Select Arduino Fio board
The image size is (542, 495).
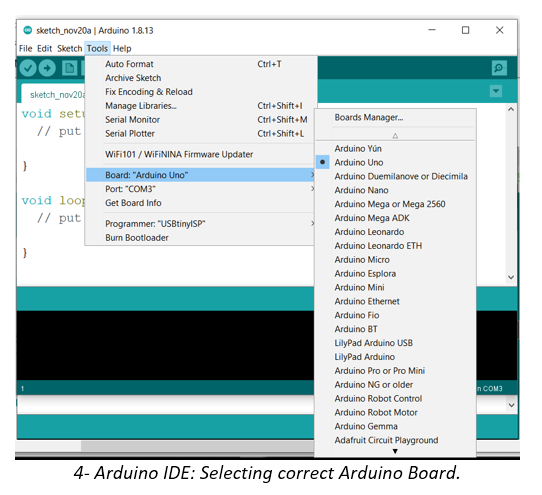coord(395,315)
